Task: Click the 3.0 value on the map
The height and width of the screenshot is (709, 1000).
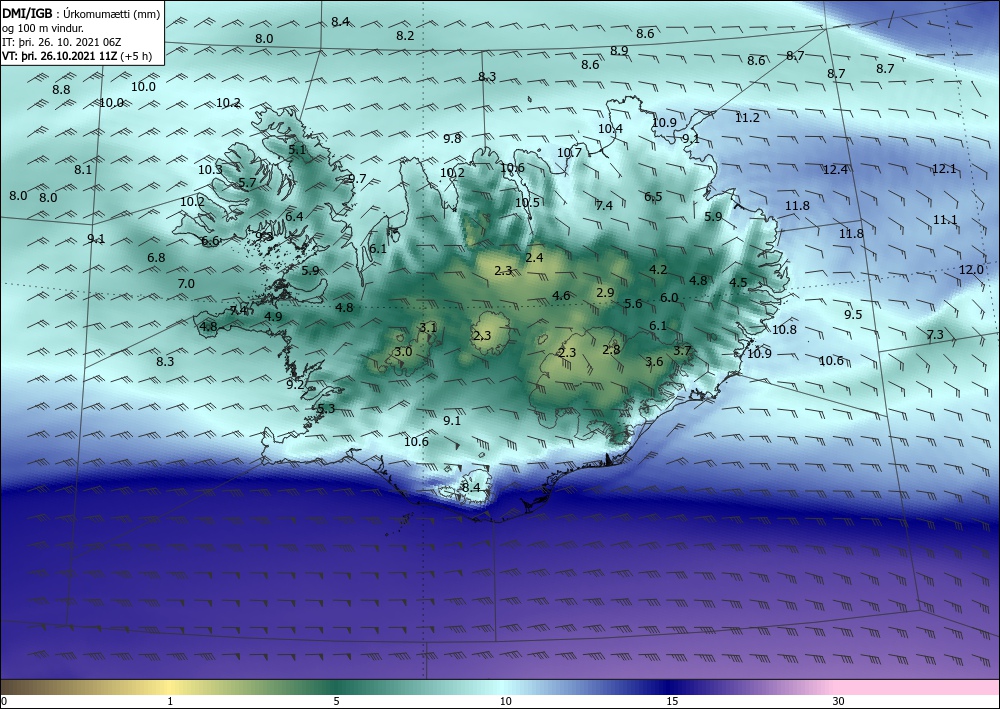Action: [403, 352]
